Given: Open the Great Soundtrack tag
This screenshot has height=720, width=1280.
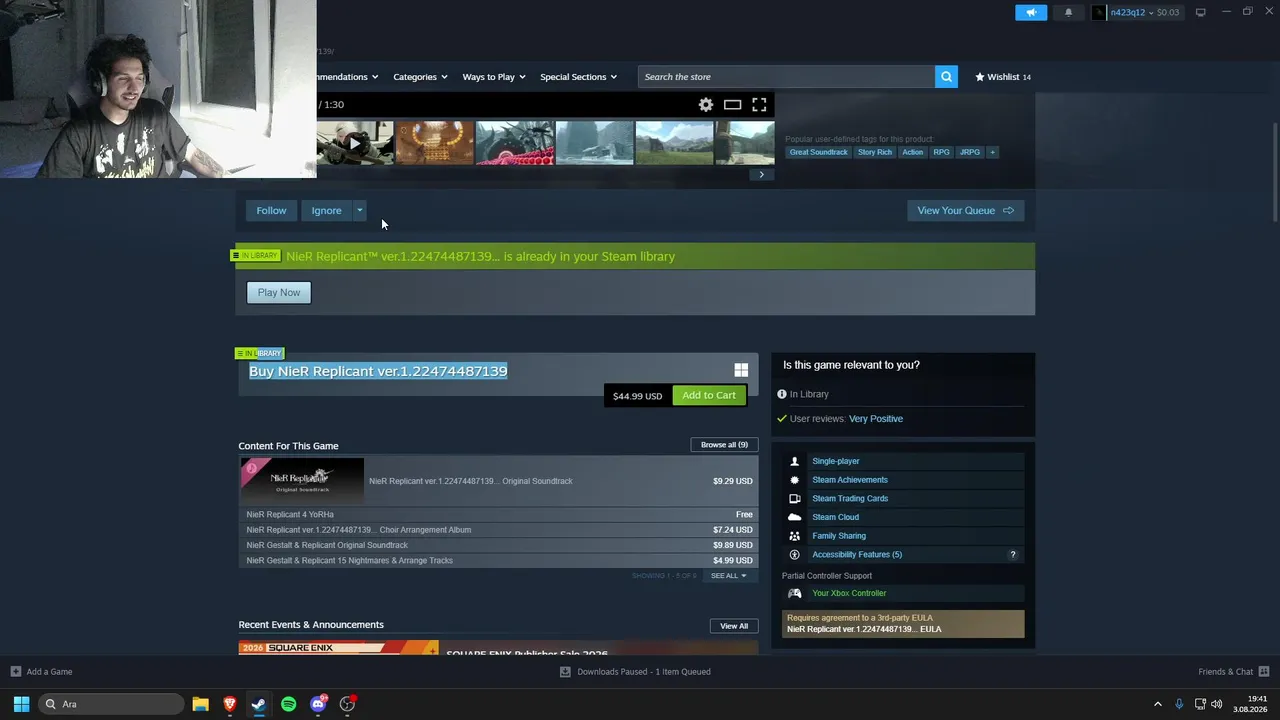Looking at the screenshot, I should click(x=818, y=152).
